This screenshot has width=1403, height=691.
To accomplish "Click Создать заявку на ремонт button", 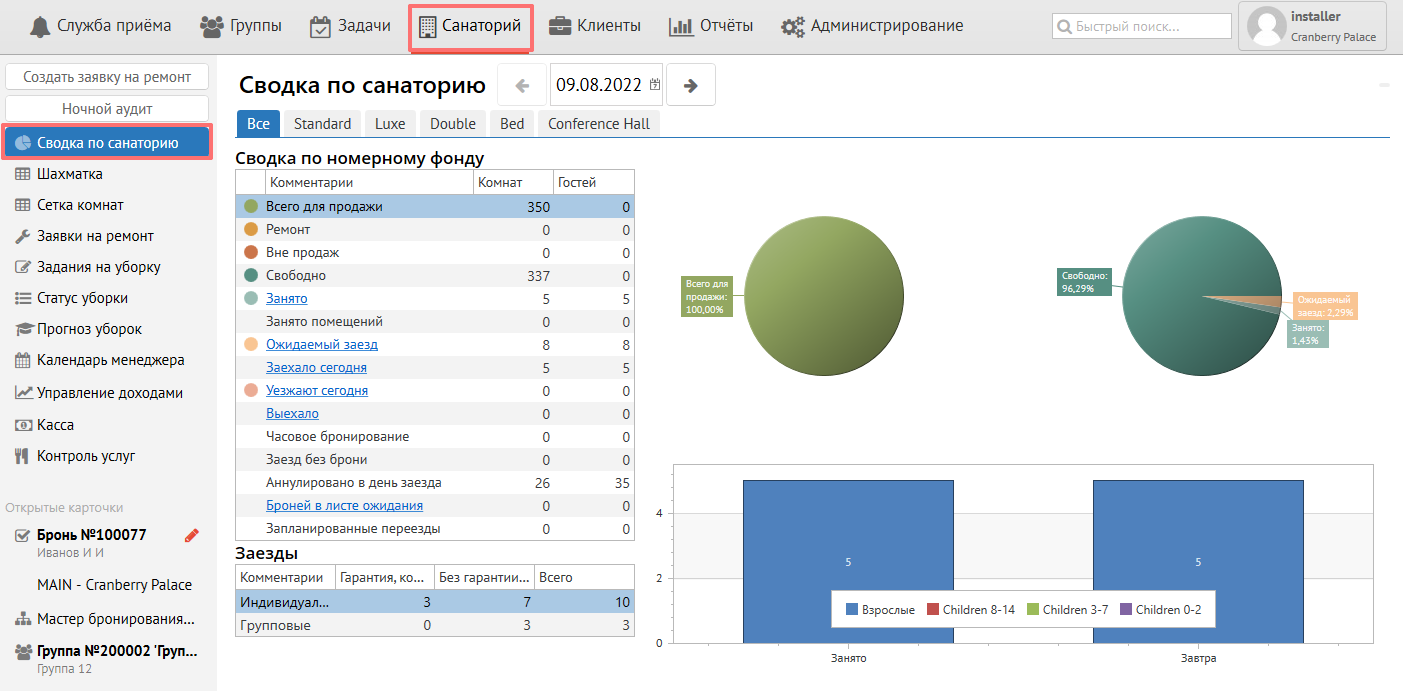I will 107,76.
